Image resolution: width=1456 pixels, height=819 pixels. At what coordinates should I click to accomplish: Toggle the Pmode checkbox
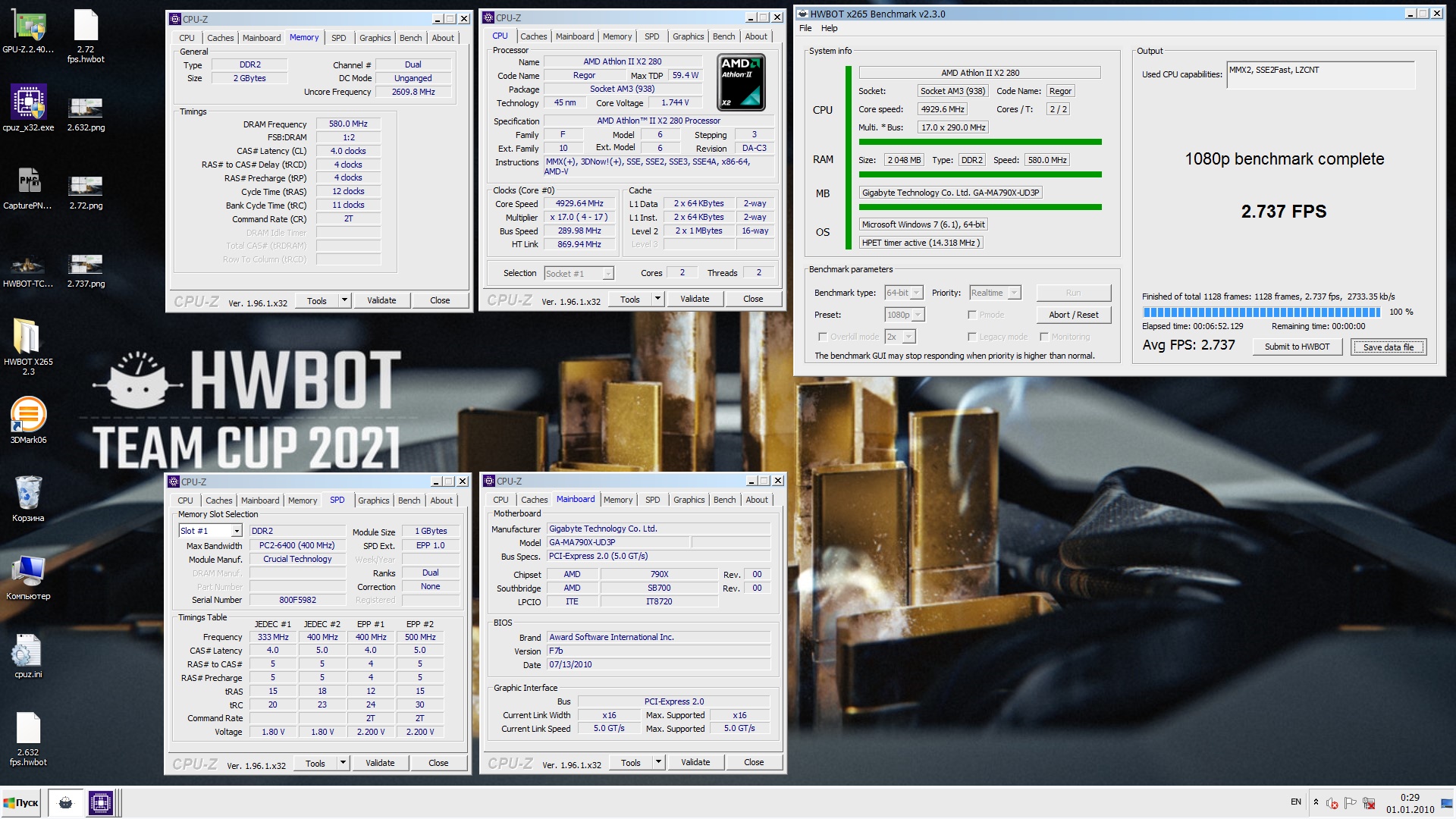(971, 315)
